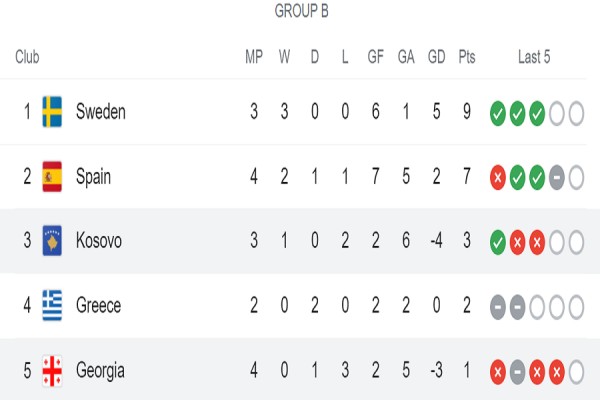Click the Kosovo flag icon
The height and width of the screenshot is (400, 600).
[52, 241]
